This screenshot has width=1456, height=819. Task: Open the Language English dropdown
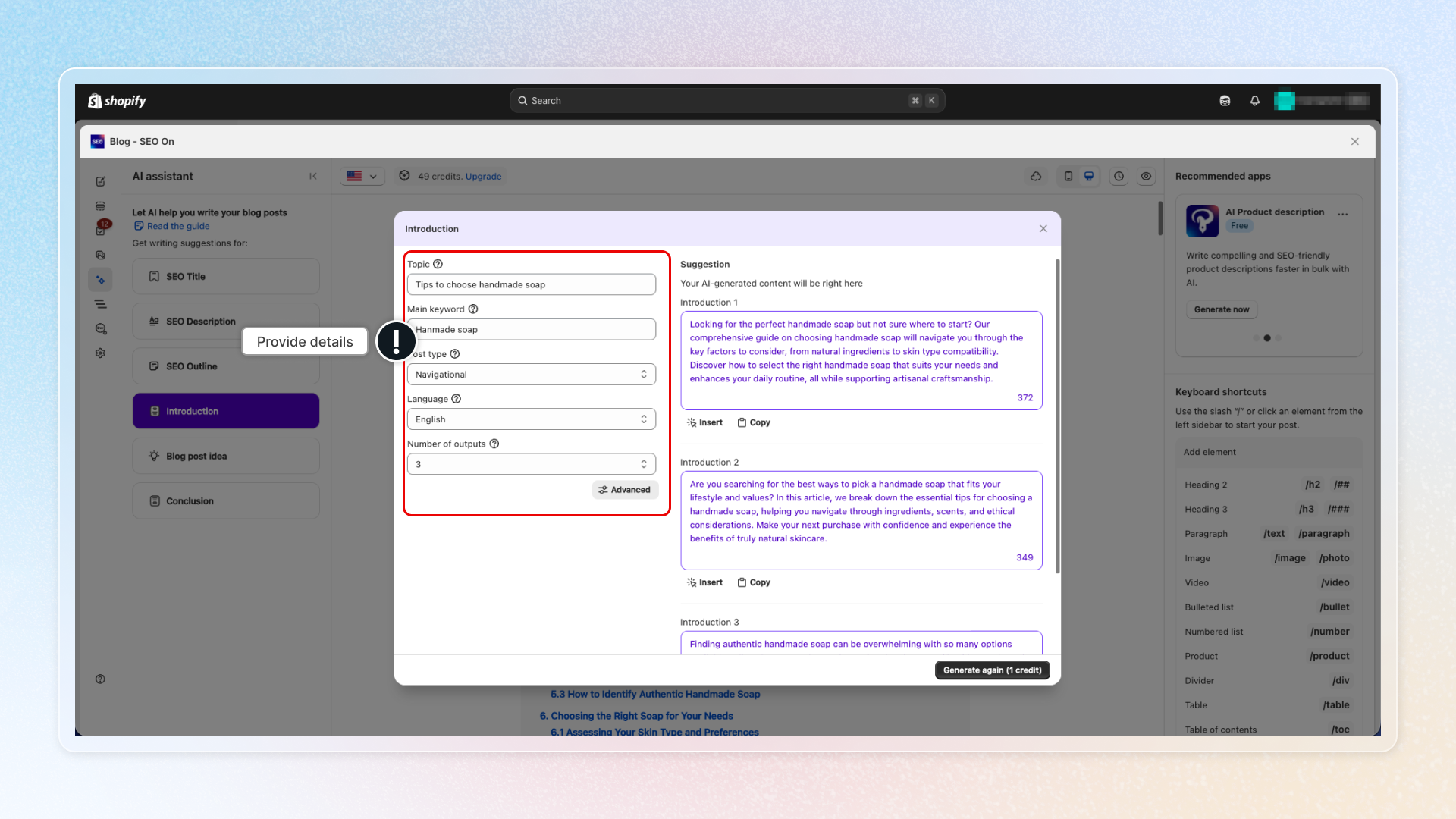(x=531, y=419)
